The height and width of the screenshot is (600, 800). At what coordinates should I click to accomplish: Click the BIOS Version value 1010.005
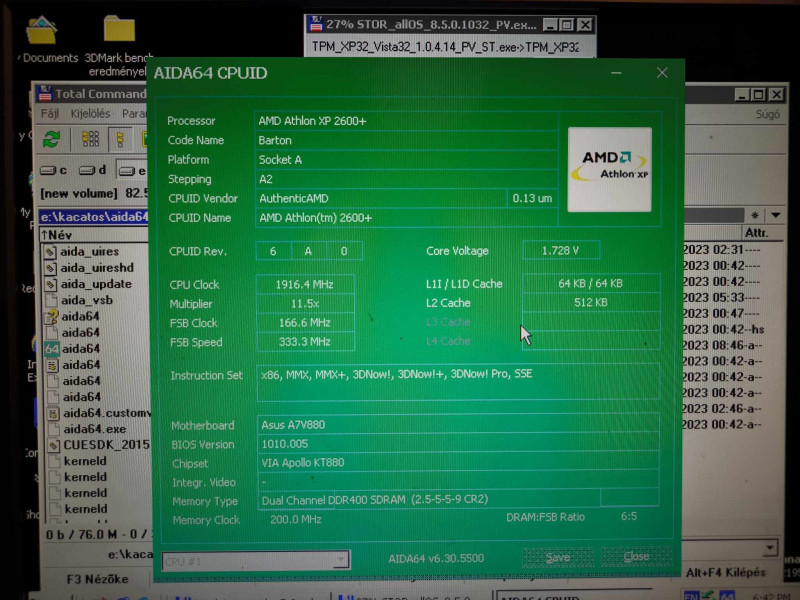[458, 444]
